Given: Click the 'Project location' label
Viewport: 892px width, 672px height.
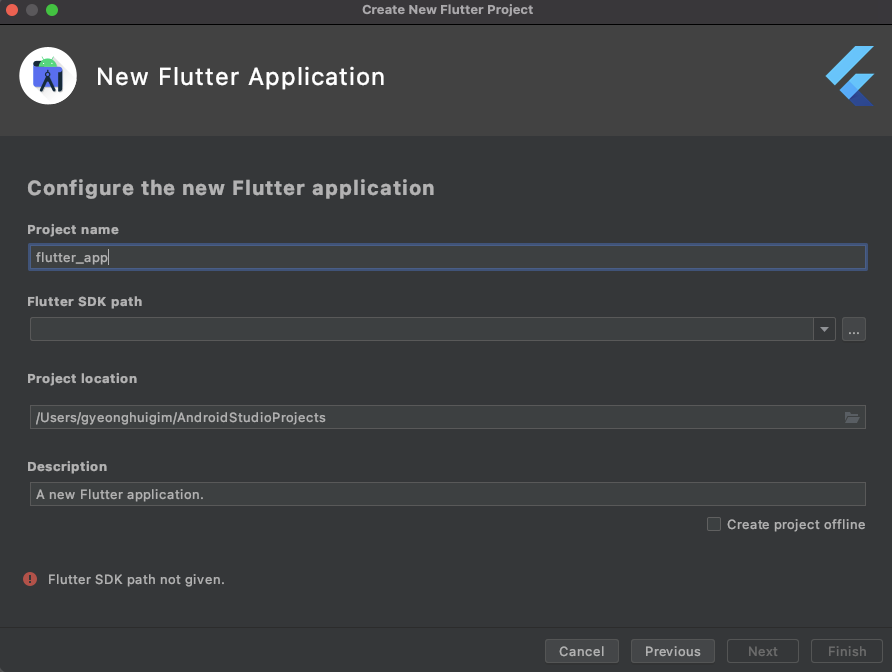Looking at the screenshot, I should point(82,378).
